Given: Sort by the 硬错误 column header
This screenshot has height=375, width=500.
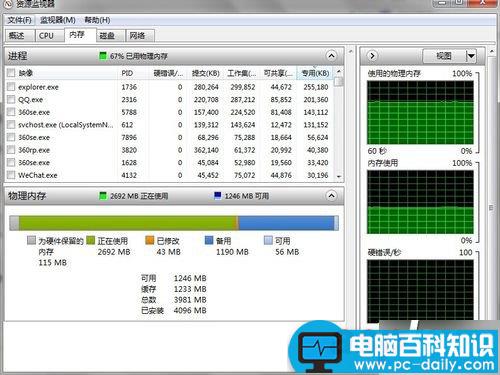Looking at the screenshot, I should (x=168, y=73).
